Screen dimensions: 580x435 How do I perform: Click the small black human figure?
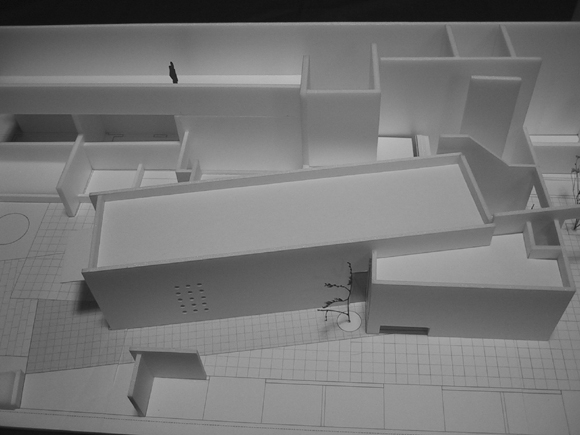tap(173, 72)
